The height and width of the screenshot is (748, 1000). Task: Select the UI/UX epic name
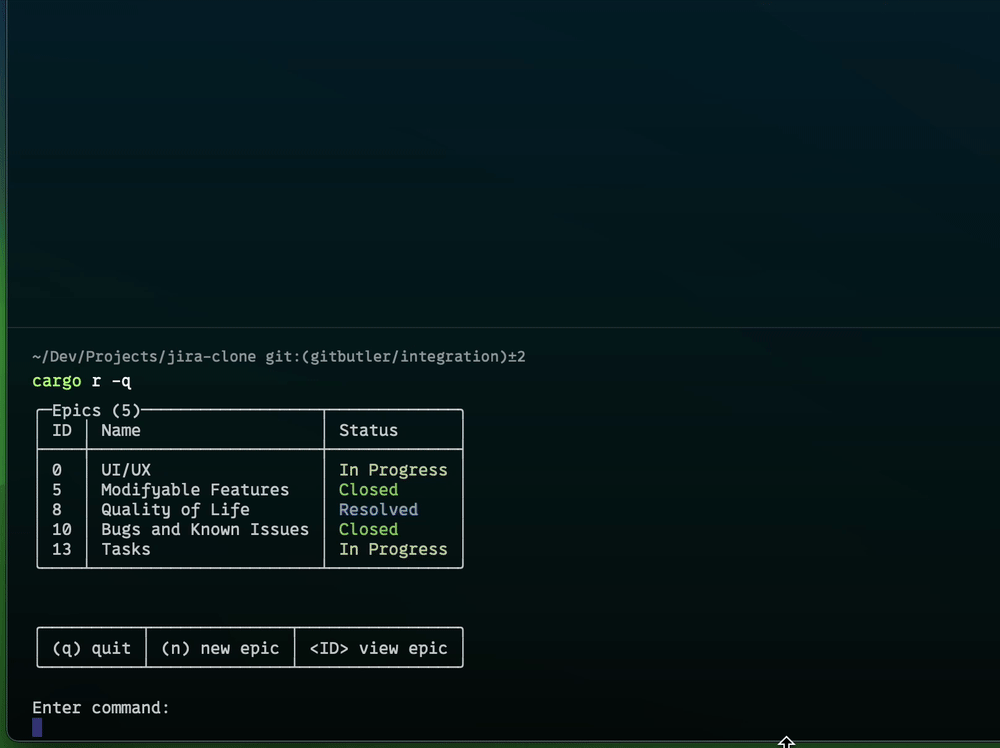click(126, 470)
